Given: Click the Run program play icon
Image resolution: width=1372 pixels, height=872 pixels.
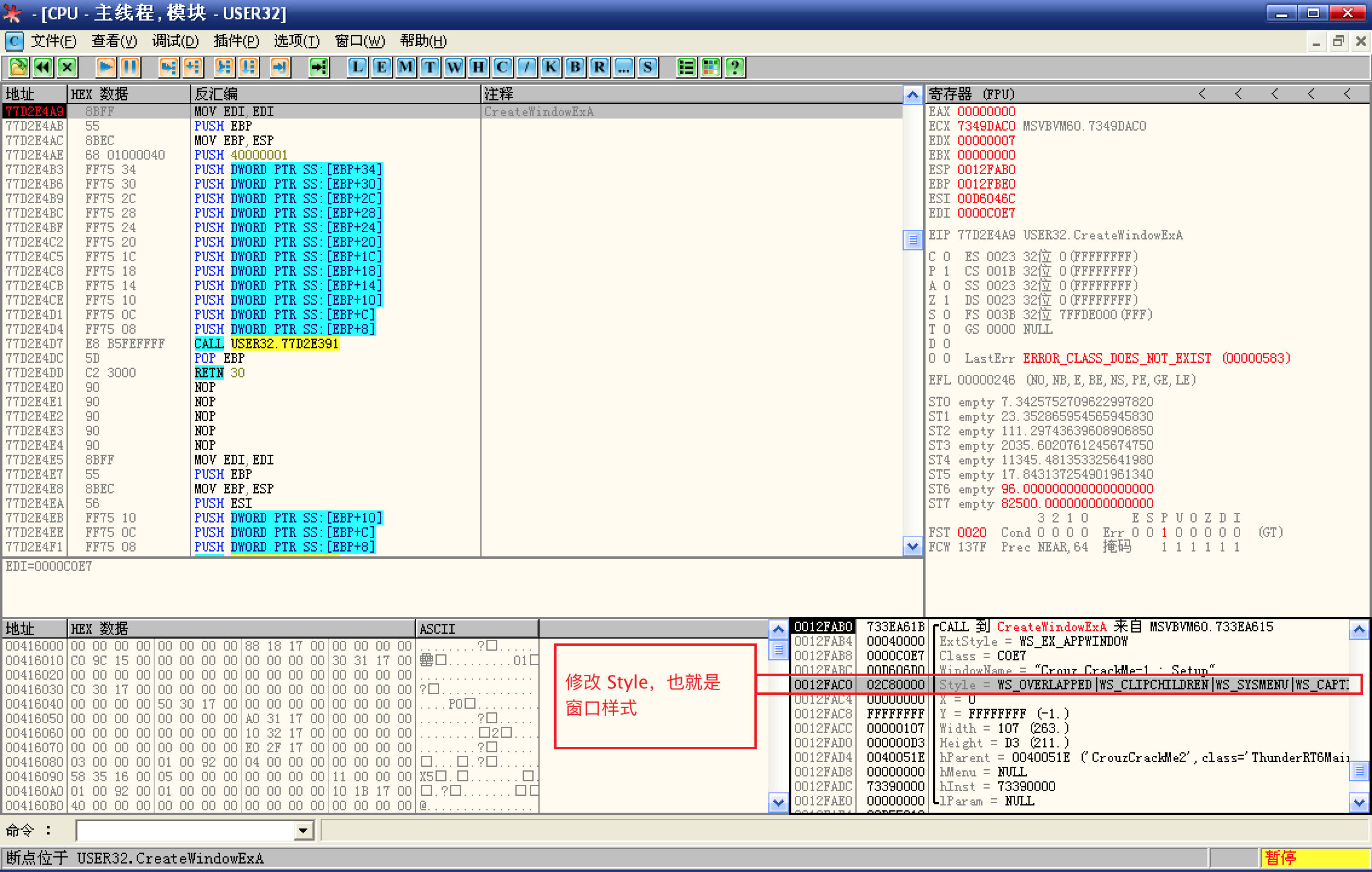Looking at the screenshot, I should [x=105, y=67].
